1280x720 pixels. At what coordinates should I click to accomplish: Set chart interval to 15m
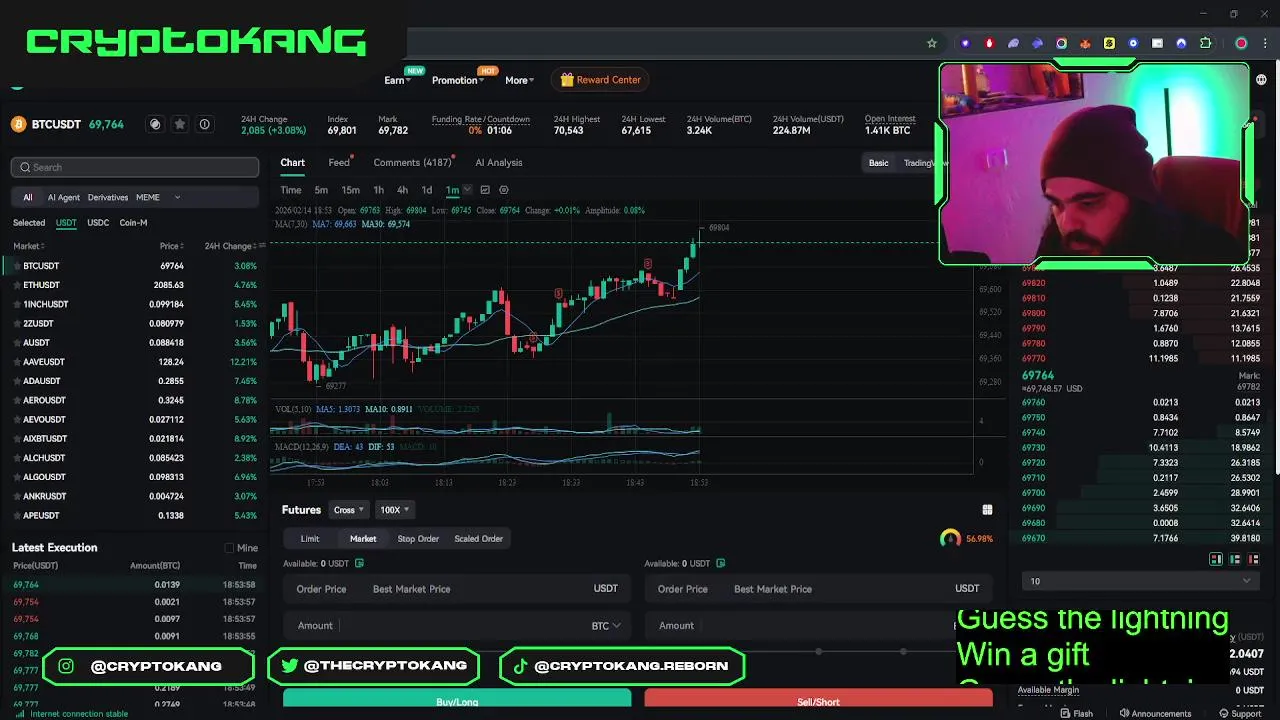pyautogui.click(x=350, y=190)
